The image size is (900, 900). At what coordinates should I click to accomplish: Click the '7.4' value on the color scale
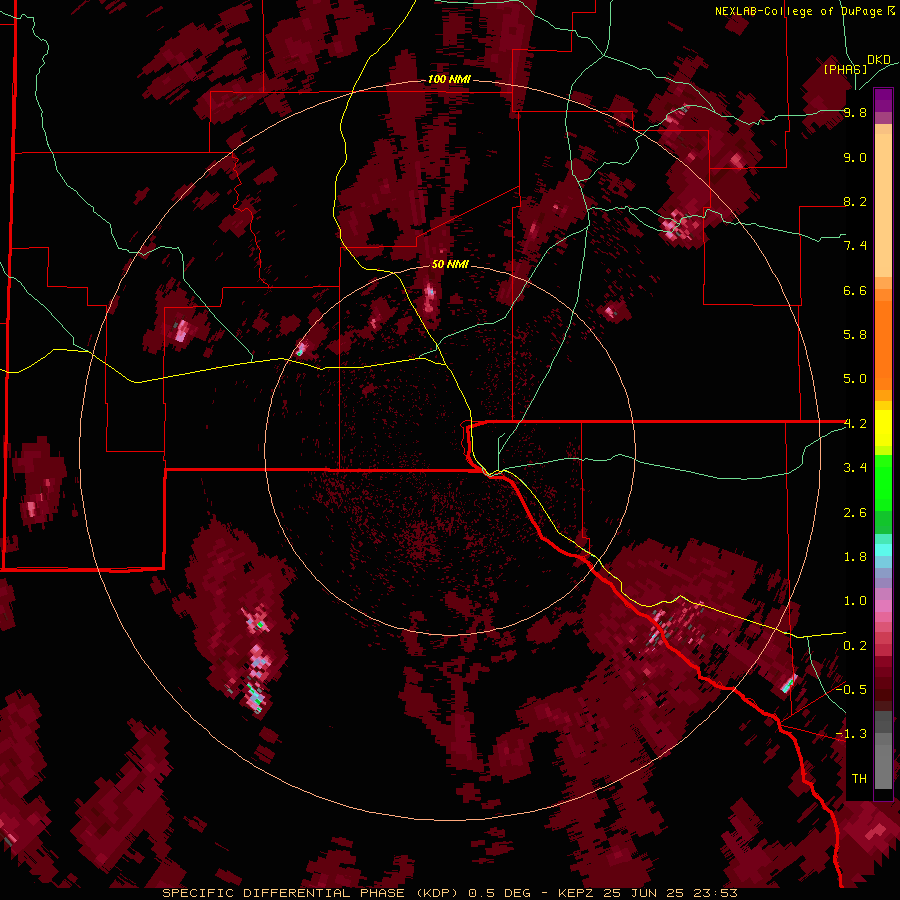[x=855, y=246]
